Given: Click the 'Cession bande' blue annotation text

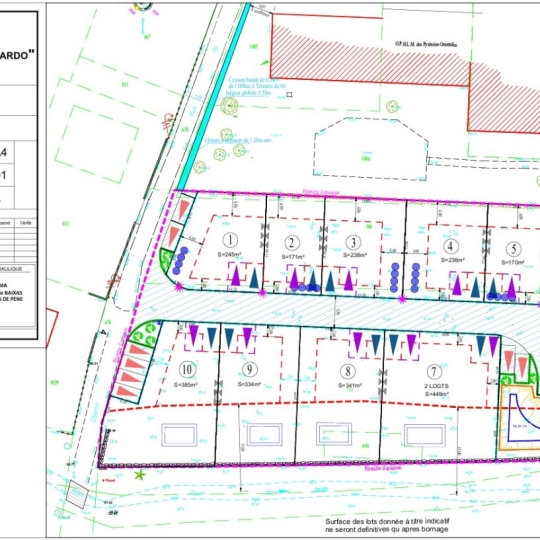Looking at the screenshot, I should 256,86.
